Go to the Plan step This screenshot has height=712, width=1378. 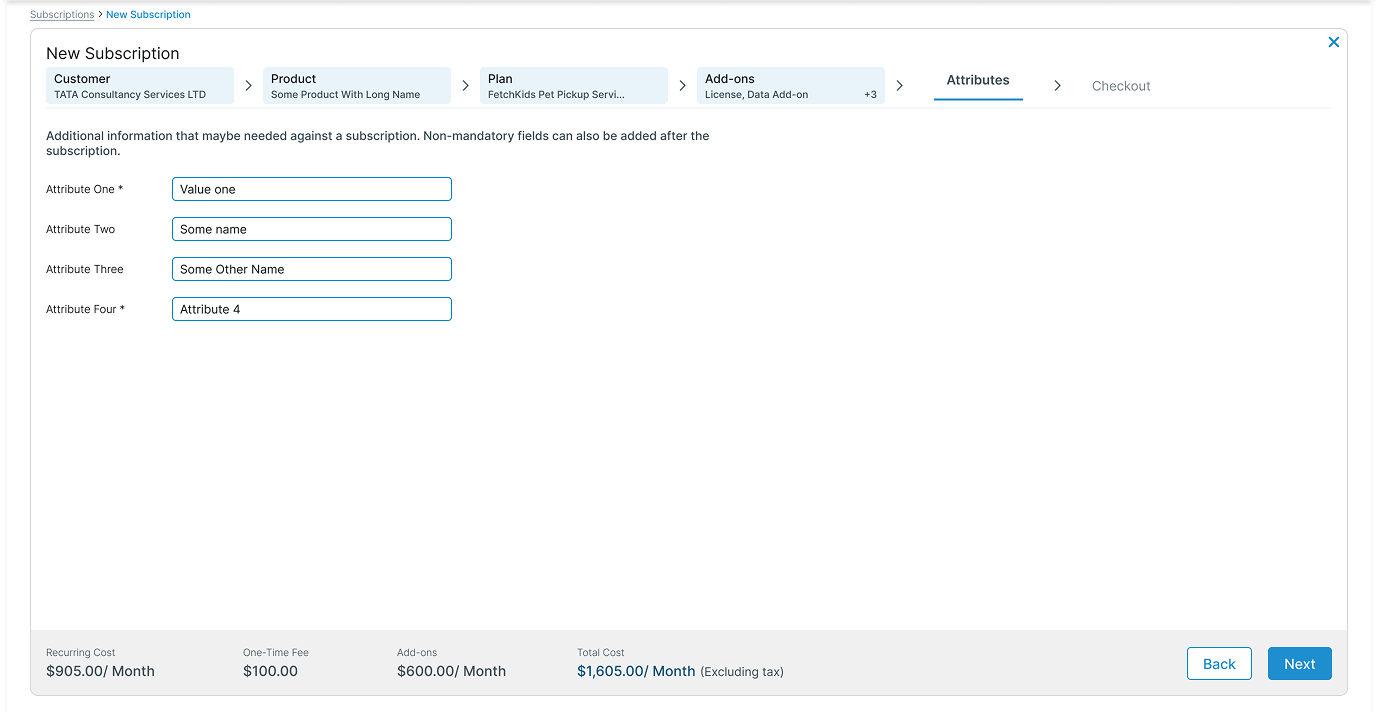click(x=574, y=86)
